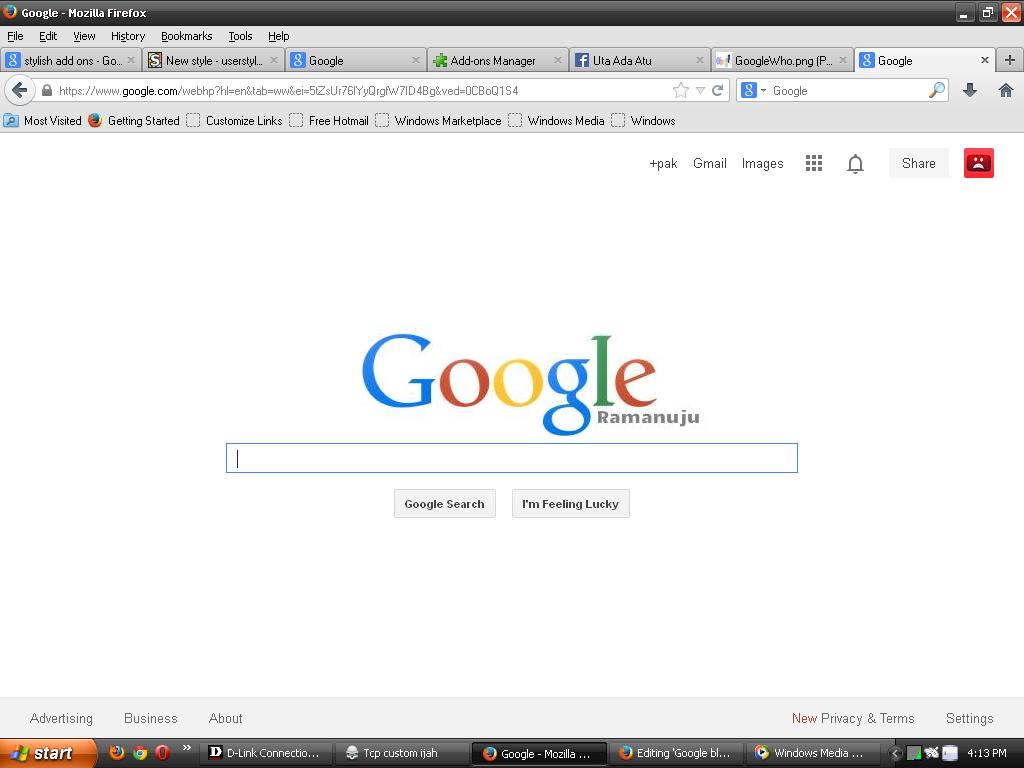This screenshot has height=768, width=1024.
Task: Open the Advertising footer link
Action: pyautogui.click(x=61, y=718)
